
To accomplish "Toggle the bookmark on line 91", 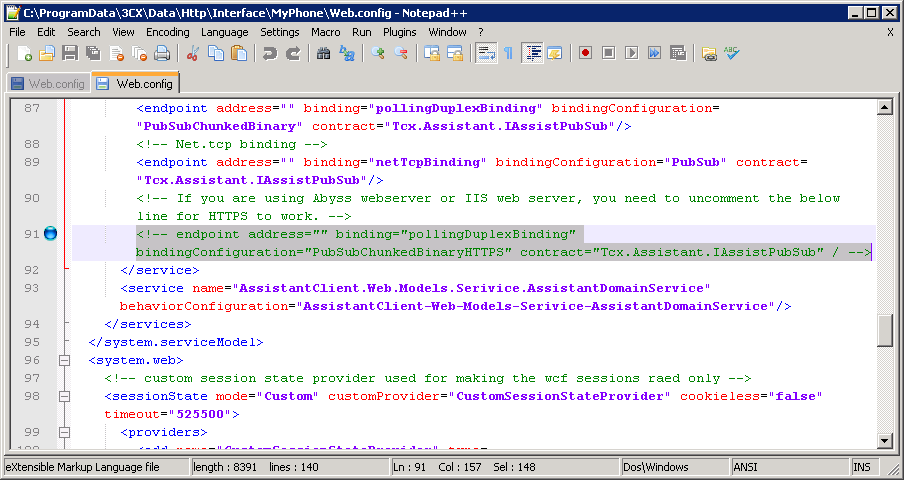I will click(51, 234).
